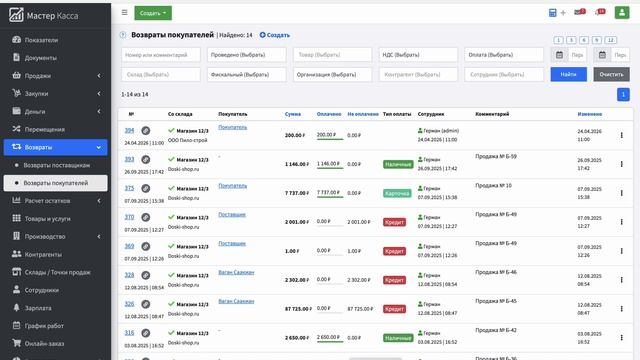Open the НДС (Выбрать) dropdown
Screen dimensions: 640x360
[x=418, y=55]
